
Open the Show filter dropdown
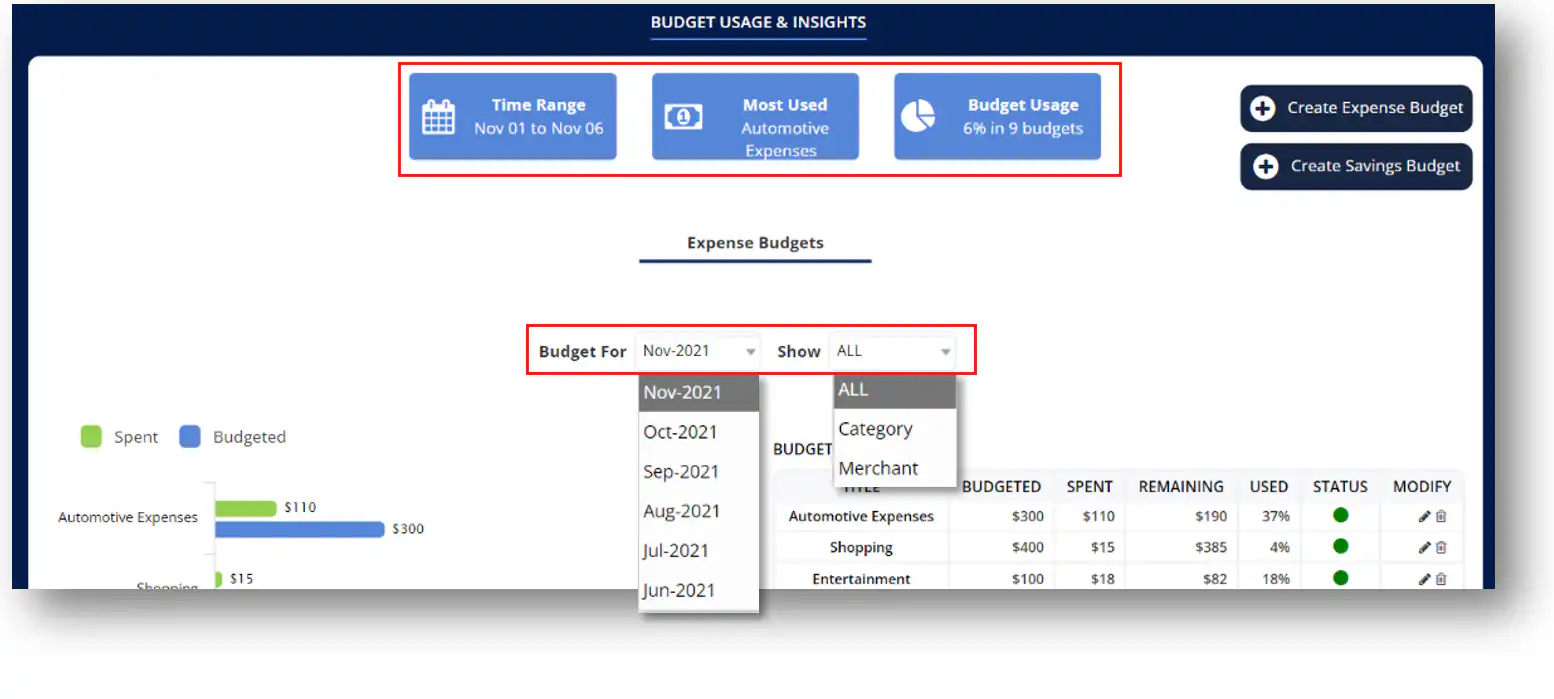pyautogui.click(x=893, y=351)
